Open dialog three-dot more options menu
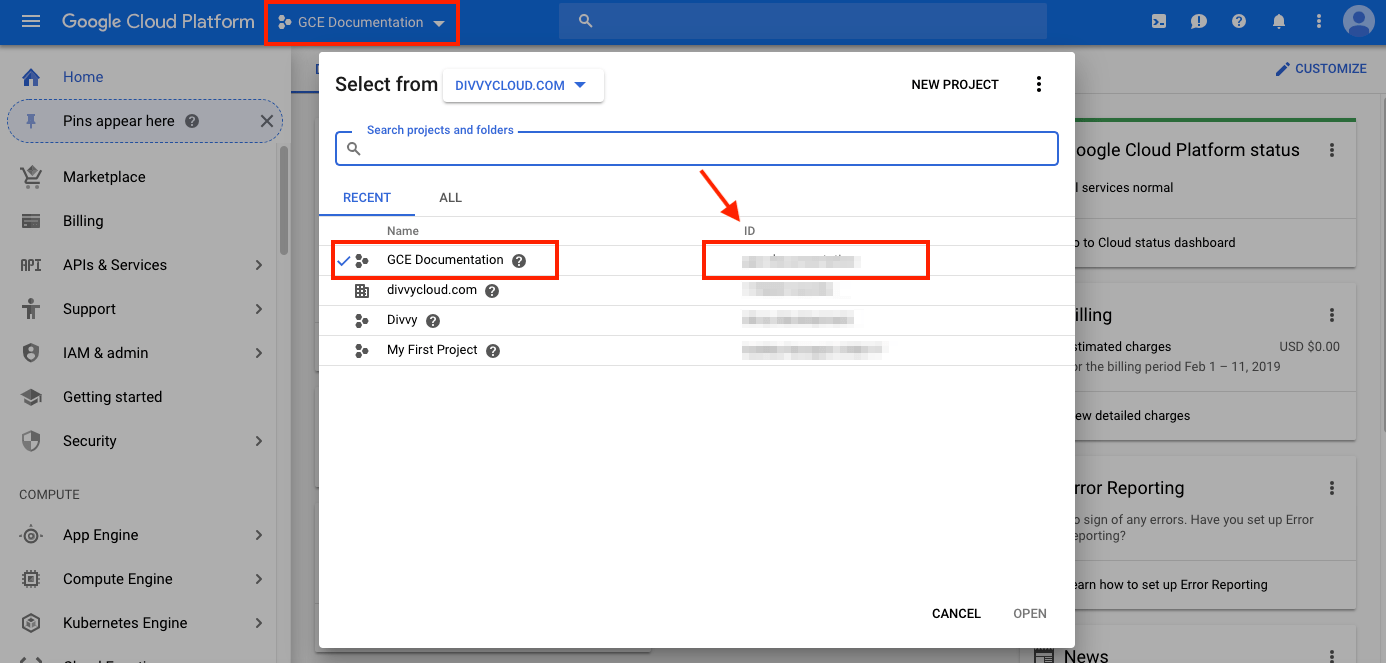 click(x=1039, y=85)
